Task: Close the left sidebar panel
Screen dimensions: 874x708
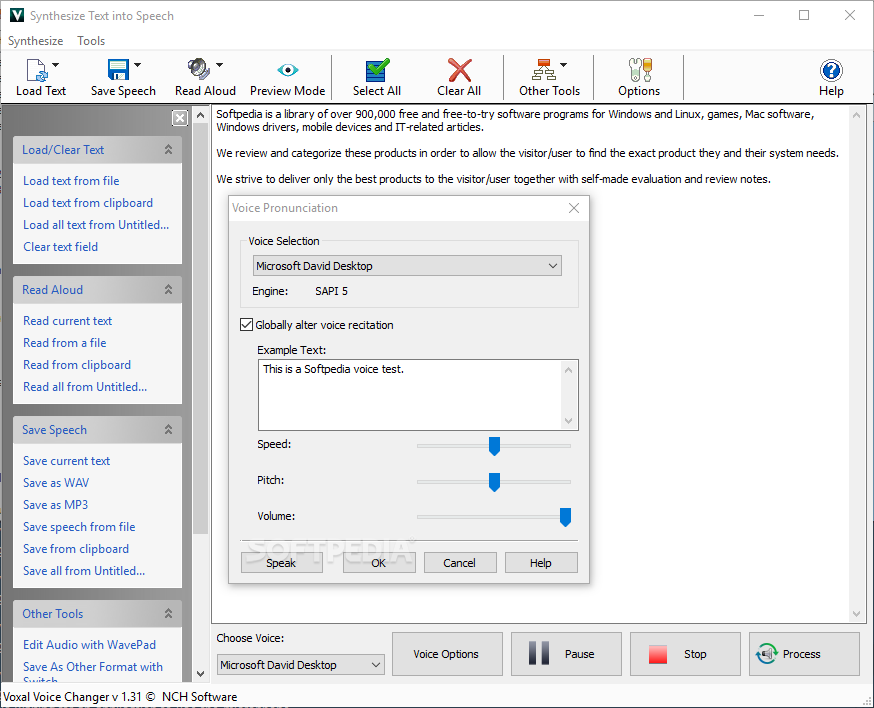Action: 179,118
